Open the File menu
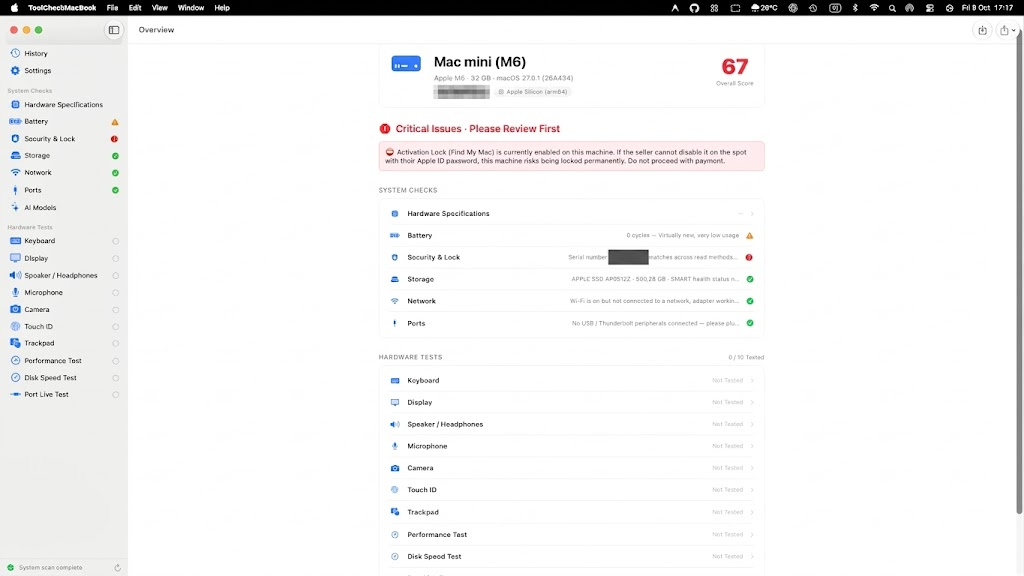The width and height of the screenshot is (1024, 576). (x=112, y=8)
